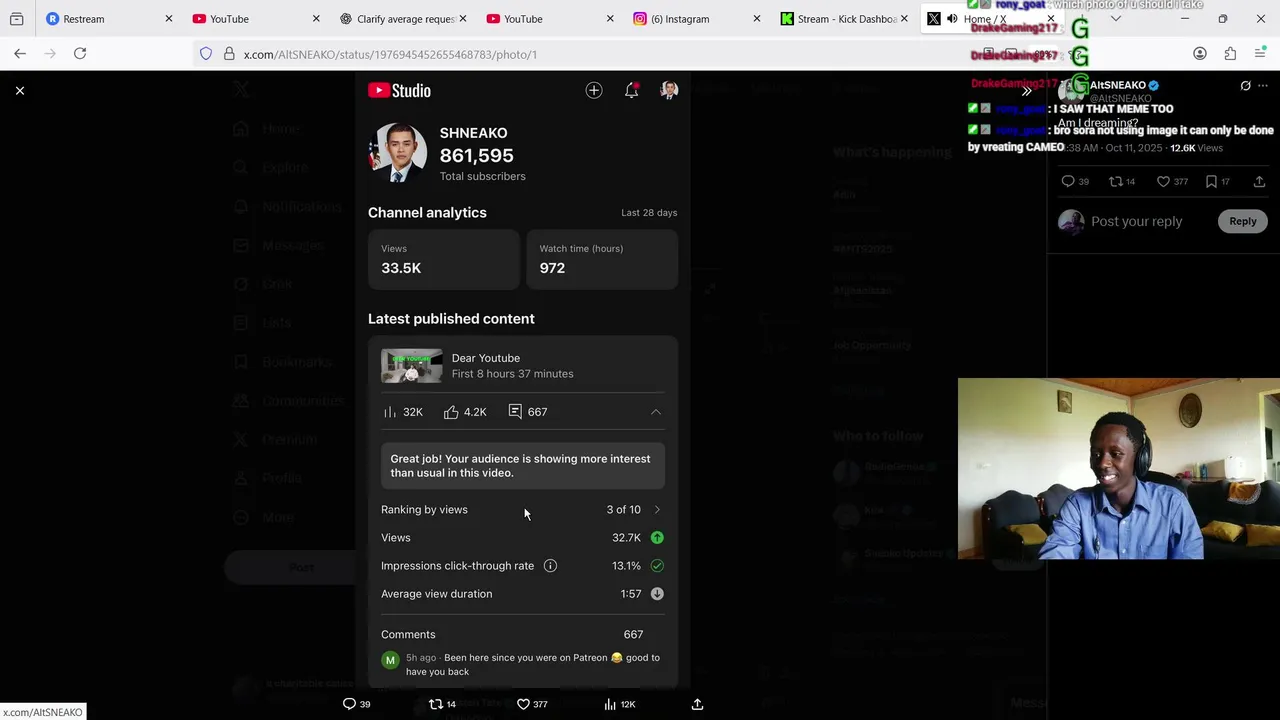Click the M commenter avatar

coord(390,660)
